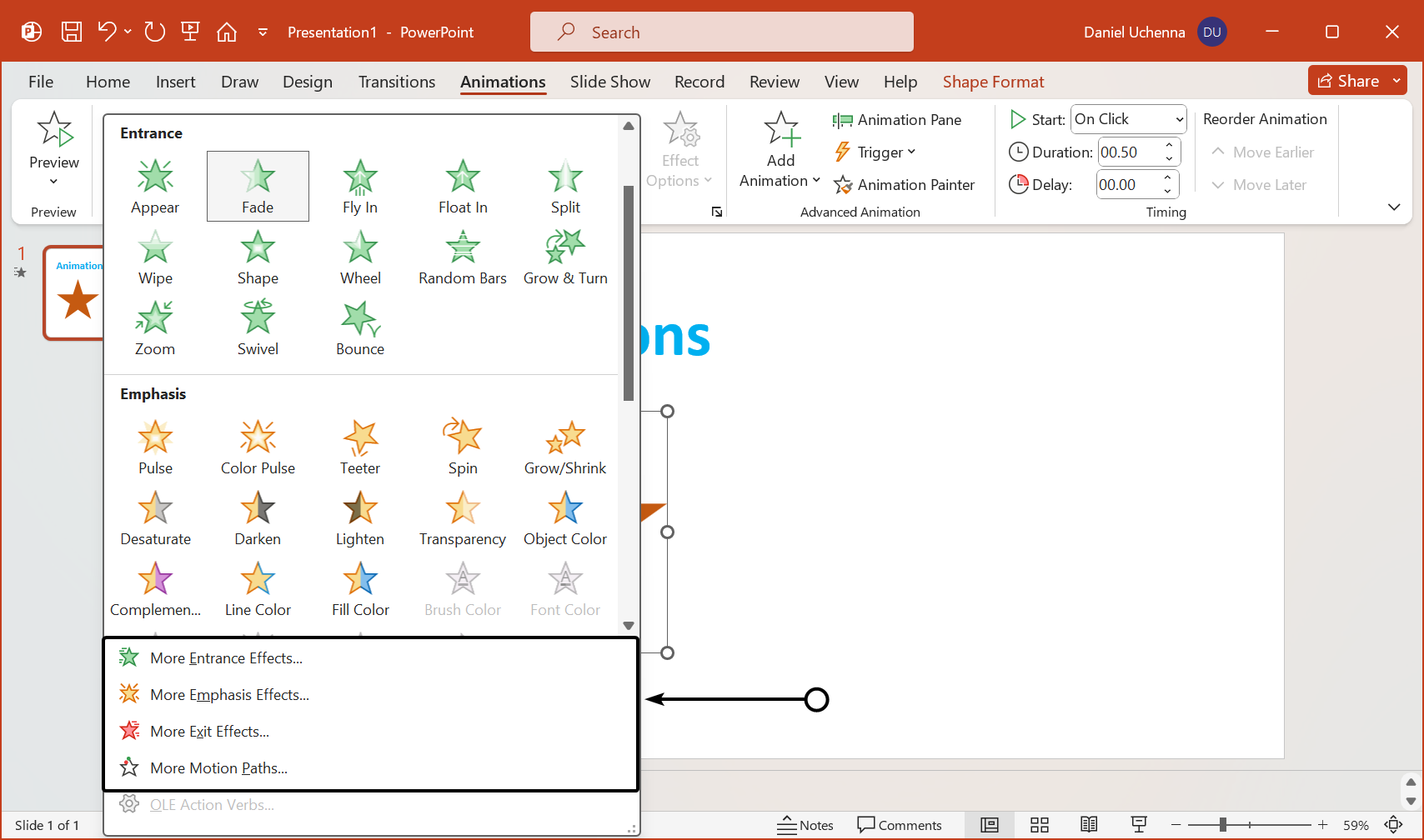Open the Add Animation dropdown
The image size is (1424, 840).
pos(780,171)
